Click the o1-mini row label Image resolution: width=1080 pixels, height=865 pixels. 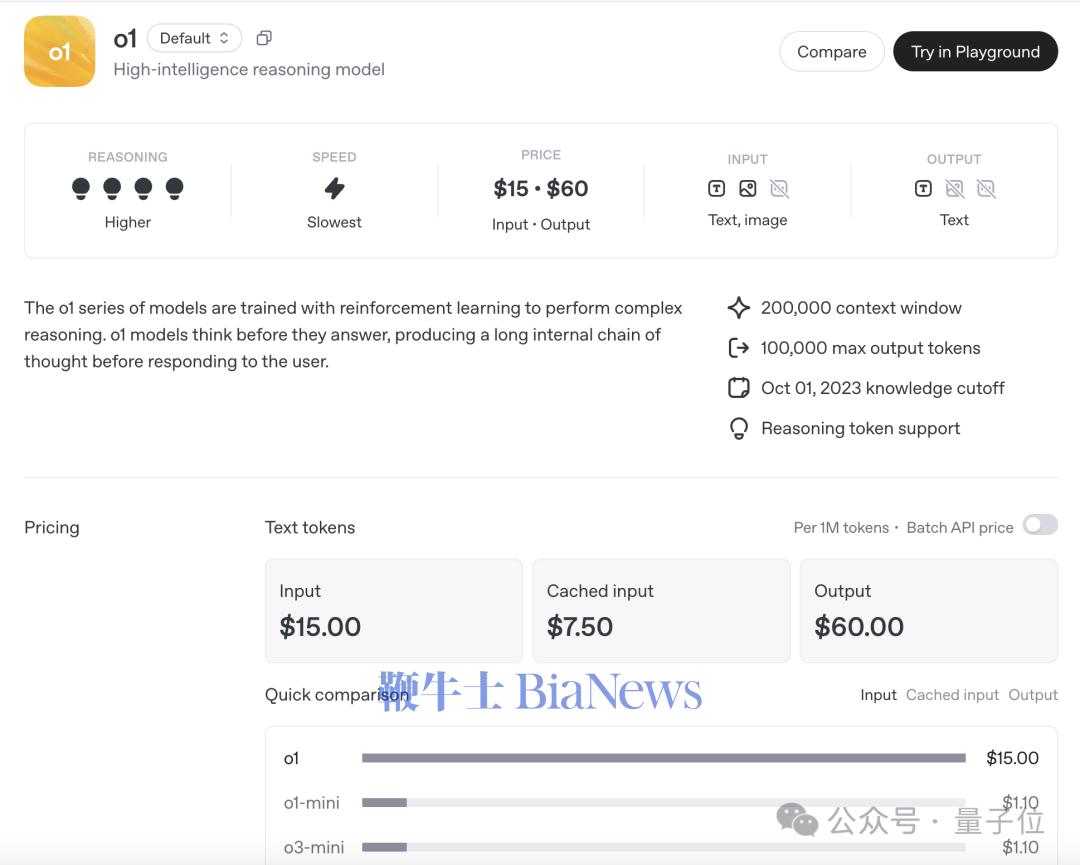311,803
